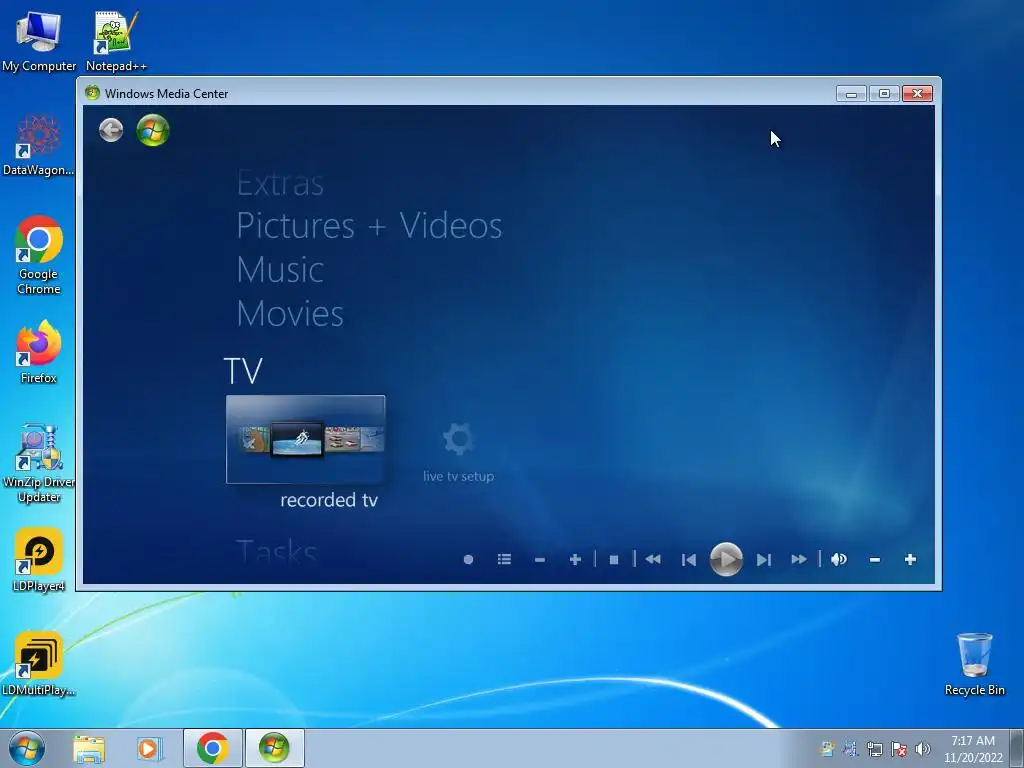Open the Windows Start button

click(x=27, y=748)
